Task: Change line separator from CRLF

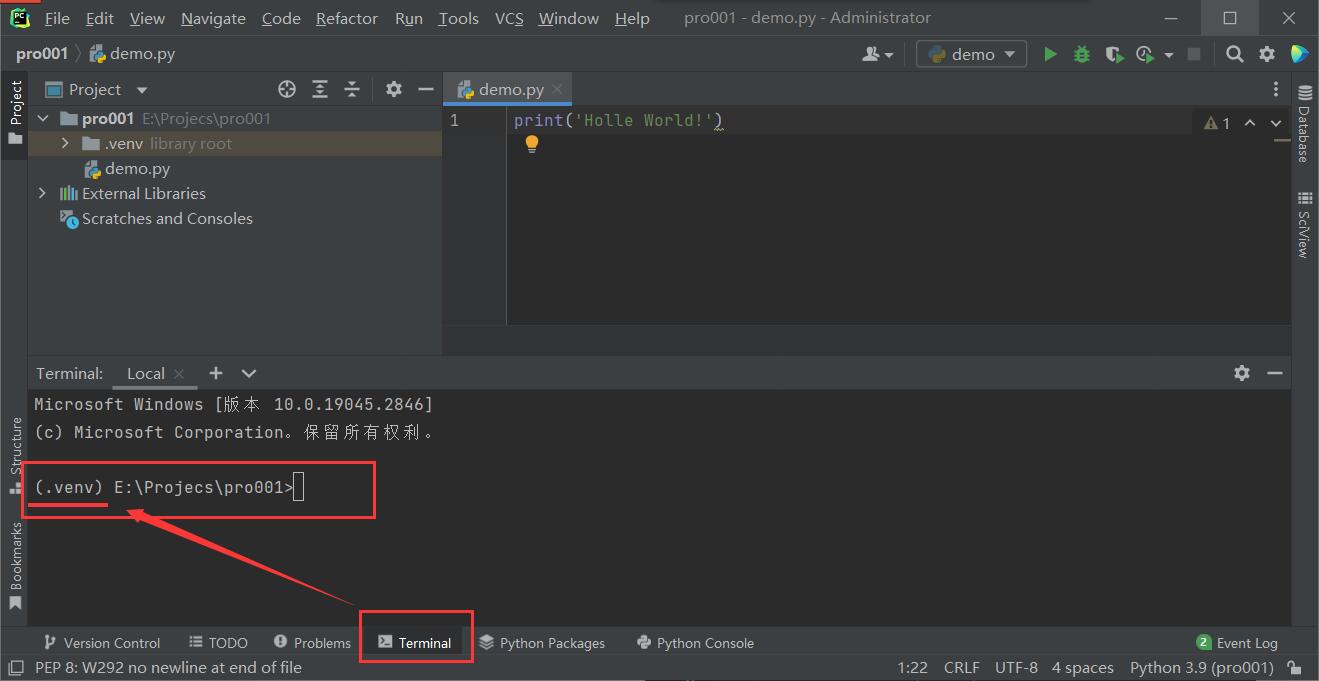Action: pos(961,667)
